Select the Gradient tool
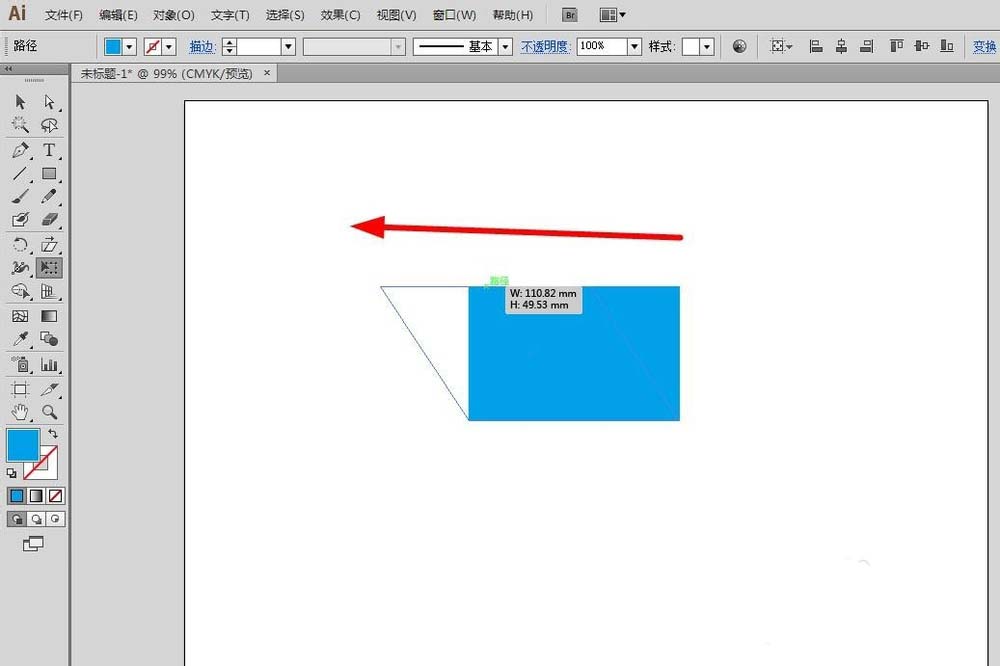The image size is (1000, 666). (48, 316)
